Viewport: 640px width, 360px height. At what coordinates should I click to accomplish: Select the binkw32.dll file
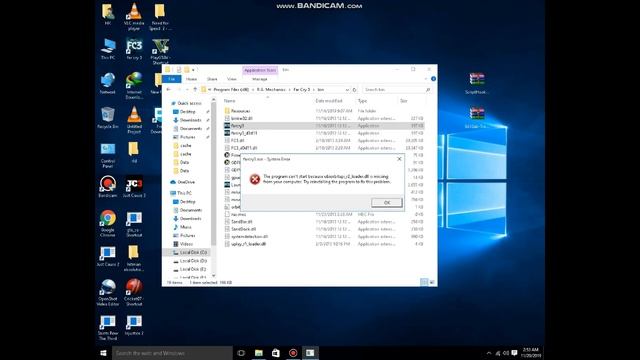[x=242, y=118]
